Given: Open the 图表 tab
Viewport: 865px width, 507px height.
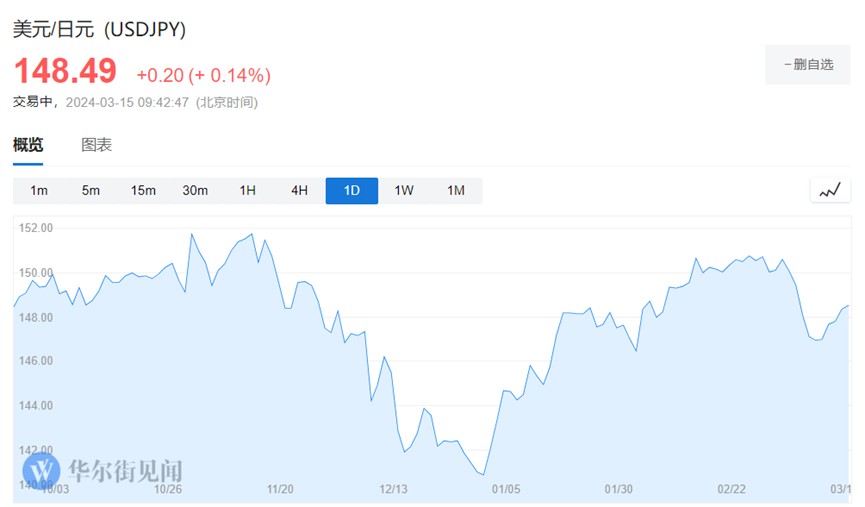Looking at the screenshot, I should coord(96,145).
